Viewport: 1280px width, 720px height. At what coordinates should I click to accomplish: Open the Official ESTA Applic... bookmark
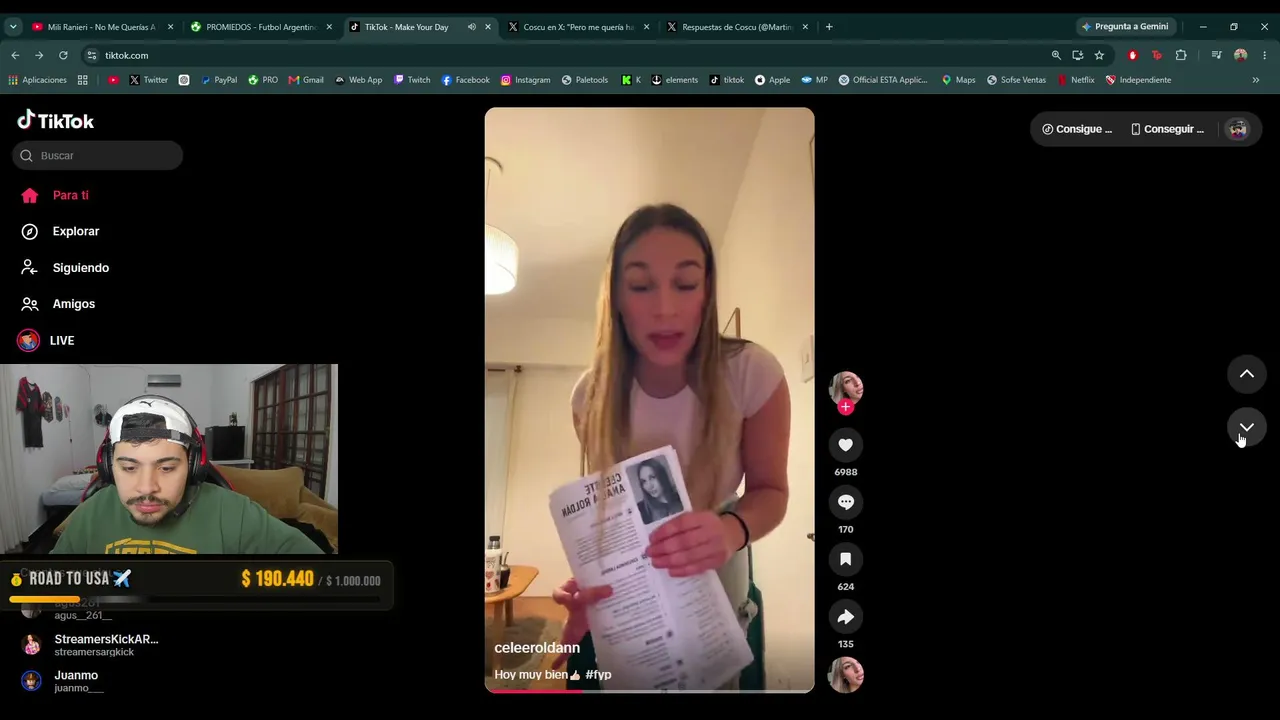tap(883, 80)
